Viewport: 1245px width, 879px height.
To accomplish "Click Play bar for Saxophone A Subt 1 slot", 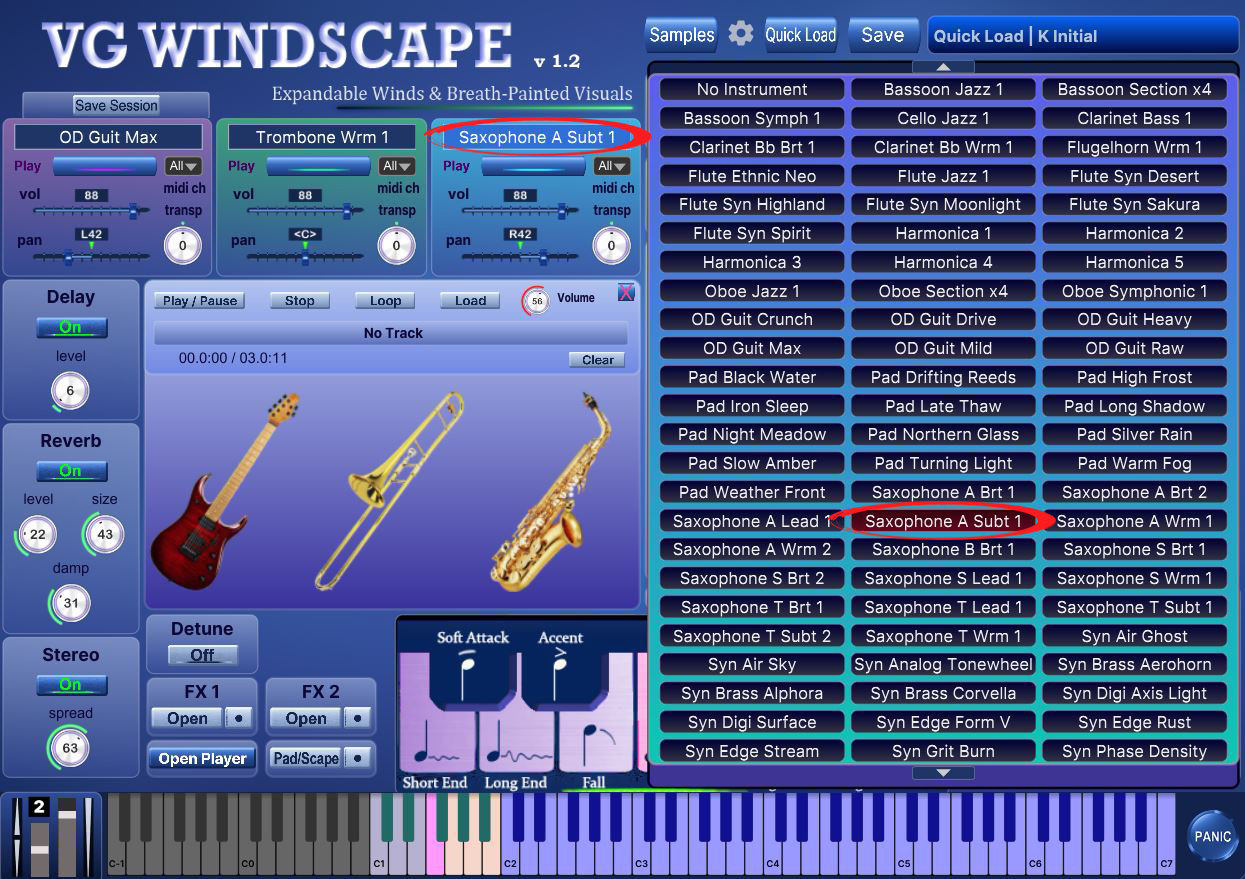I will (x=533, y=166).
